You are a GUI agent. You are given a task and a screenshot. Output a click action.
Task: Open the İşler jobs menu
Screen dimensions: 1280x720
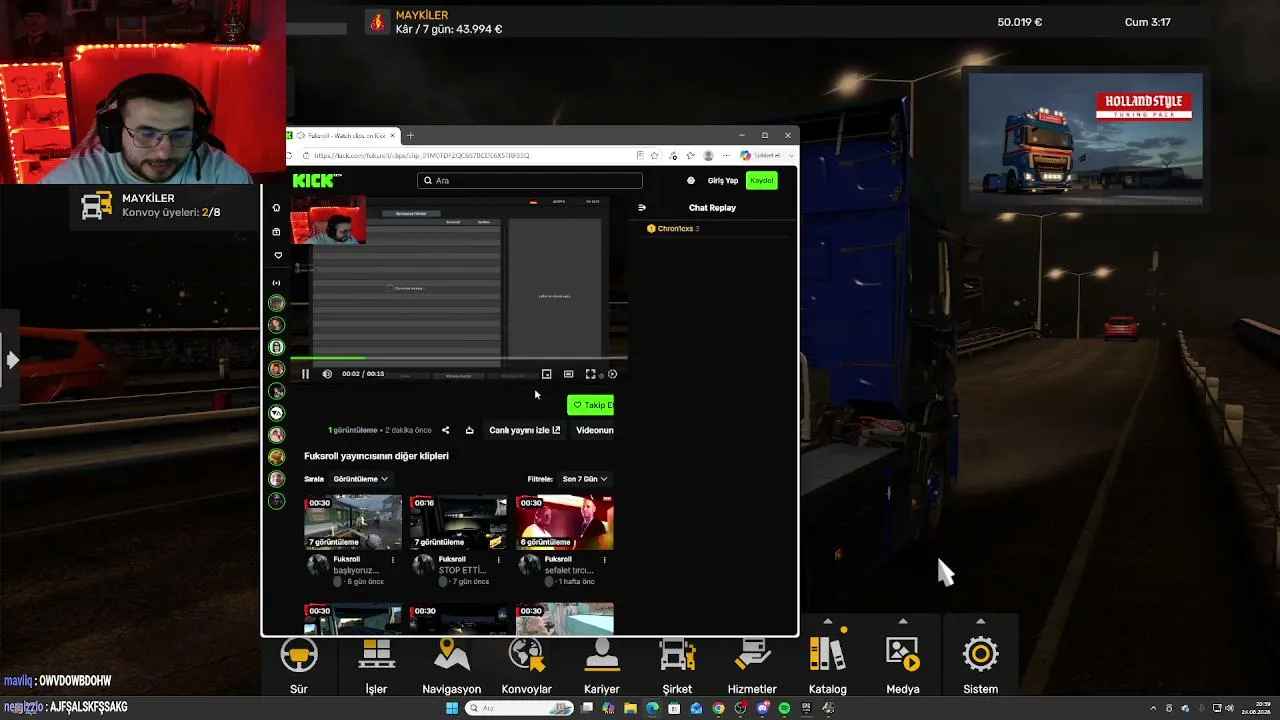click(x=376, y=666)
